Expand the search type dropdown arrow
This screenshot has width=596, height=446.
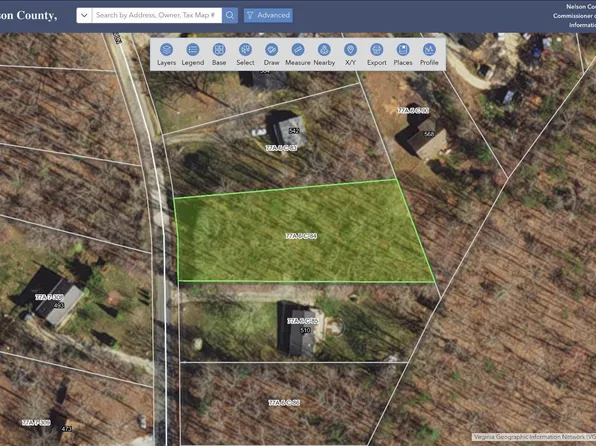click(x=84, y=15)
